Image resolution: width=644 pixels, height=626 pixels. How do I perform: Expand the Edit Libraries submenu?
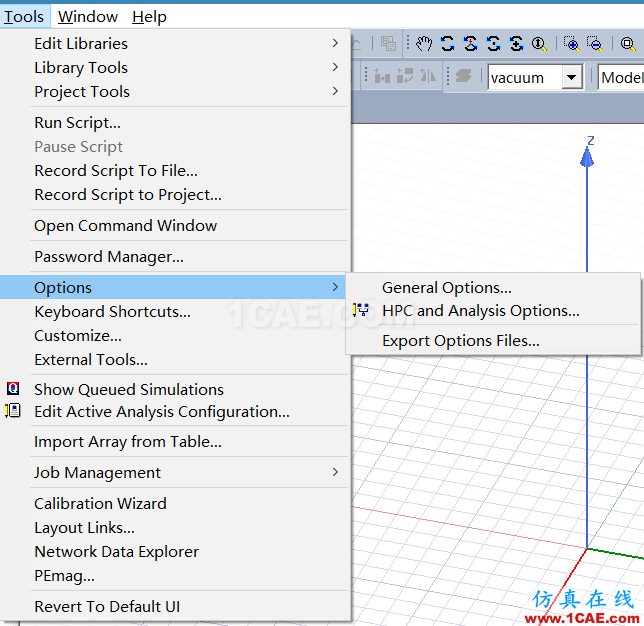pyautogui.click(x=335, y=43)
